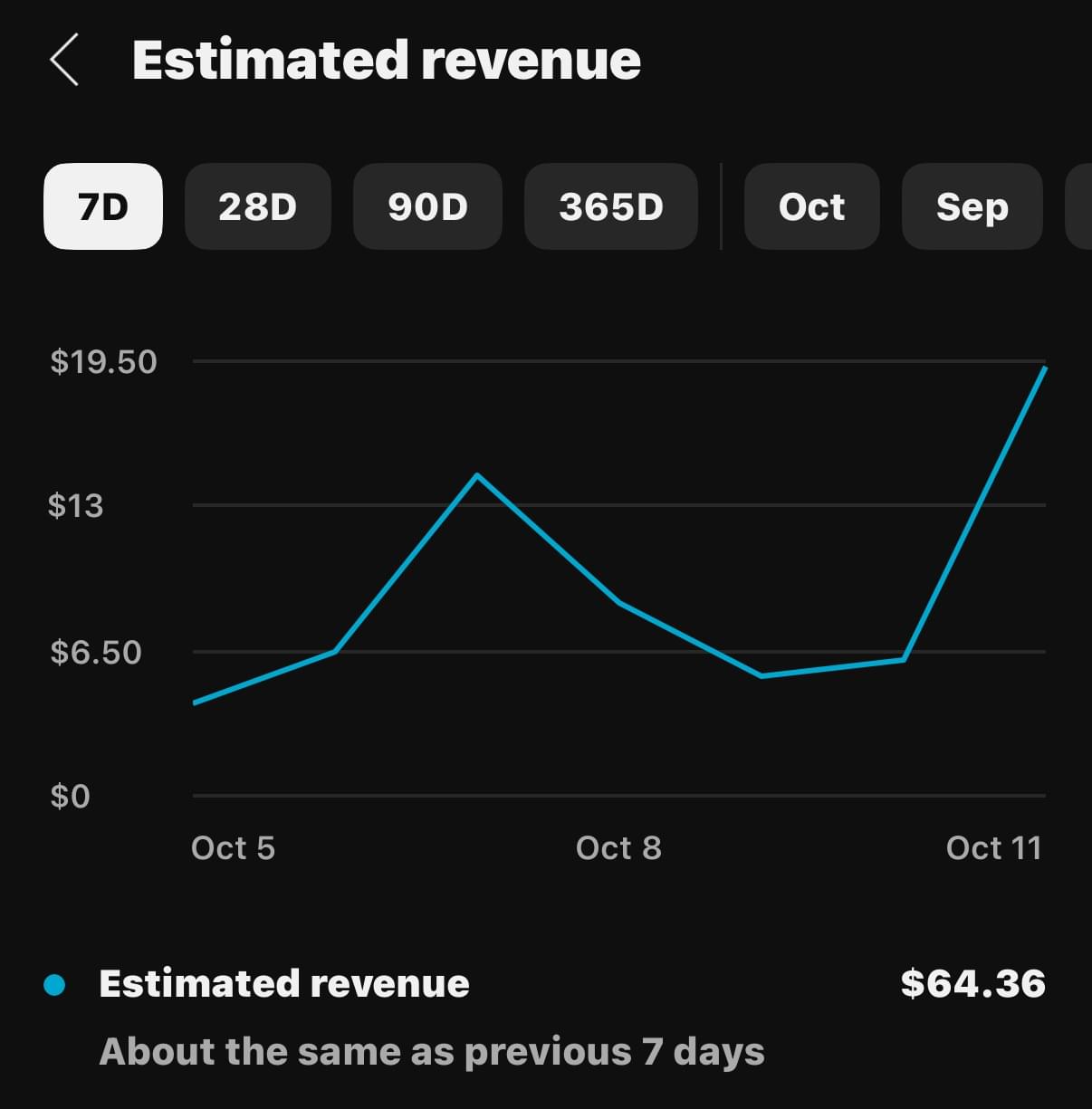Tap the Oct 11 date axis label
This screenshot has width=1092, height=1109.
click(x=993, y=848)
